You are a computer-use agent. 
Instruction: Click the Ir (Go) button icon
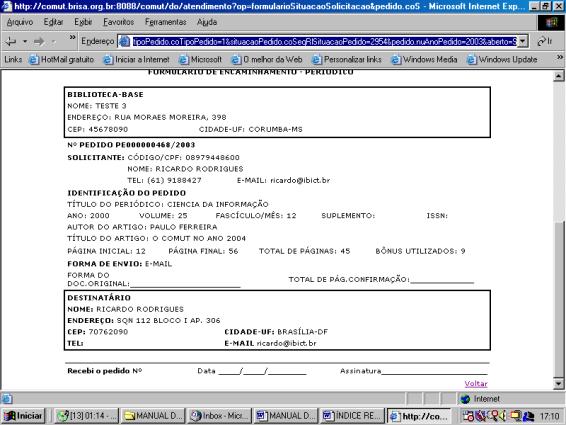tap(545, 42)
